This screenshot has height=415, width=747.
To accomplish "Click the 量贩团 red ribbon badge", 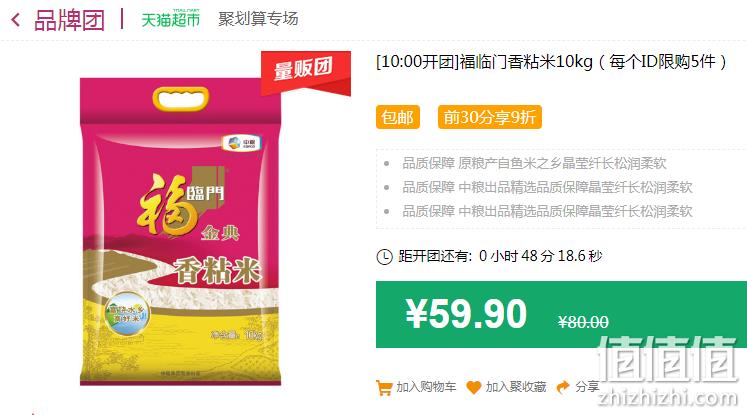I will [x=306, y=72].
